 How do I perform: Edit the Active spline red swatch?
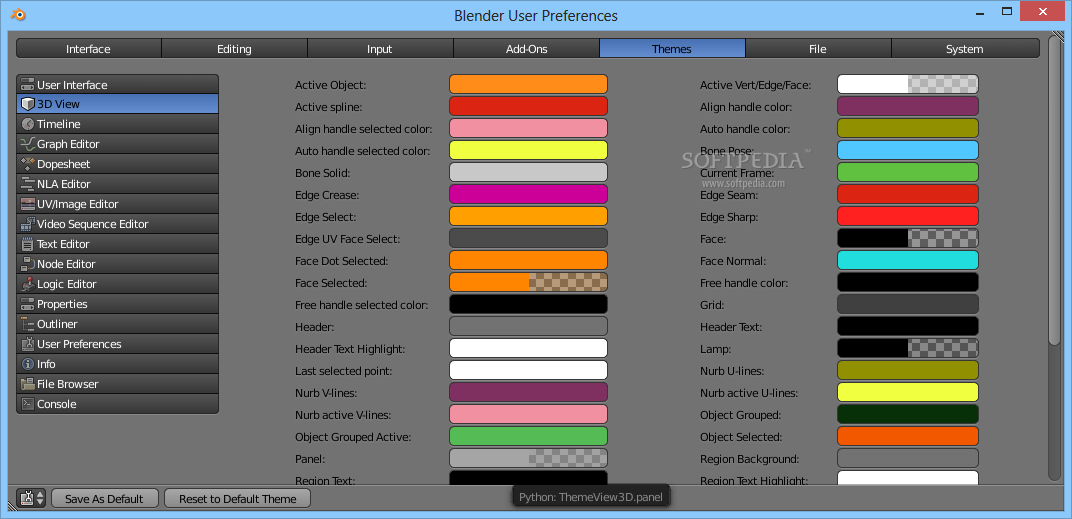click(x=528, y=106)
